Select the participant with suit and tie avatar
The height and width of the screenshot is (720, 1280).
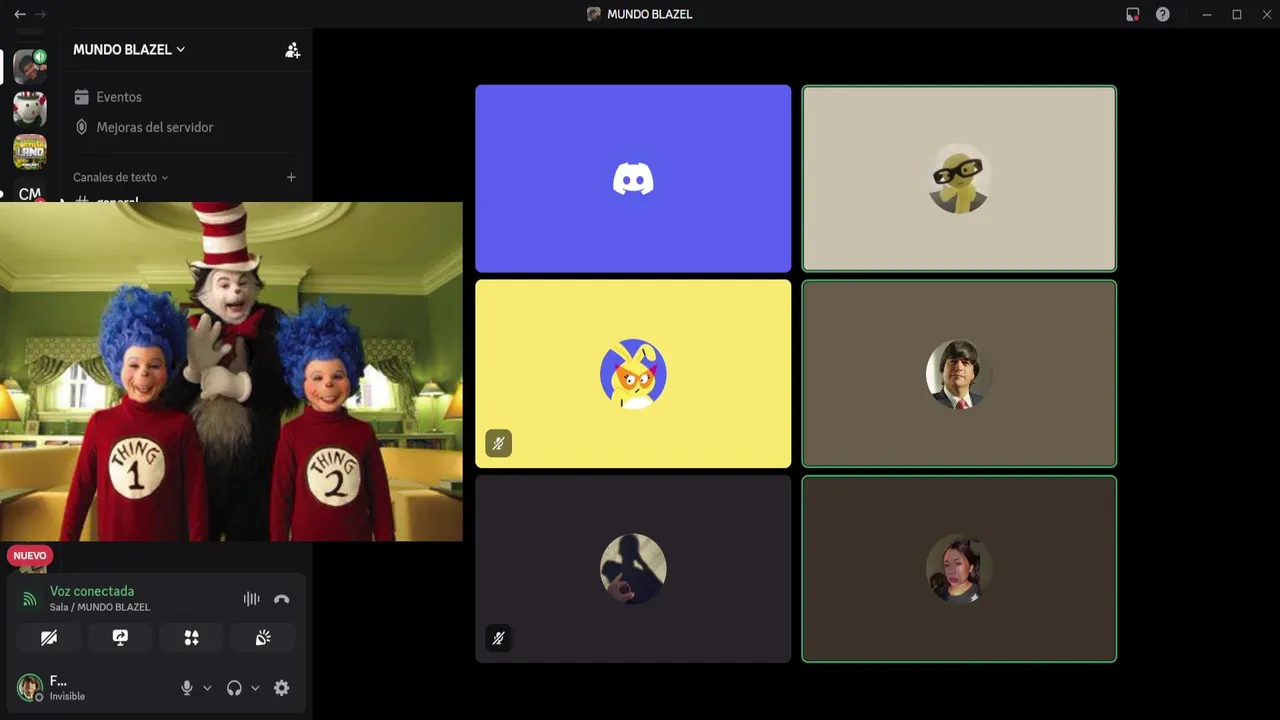pos(959,373)
